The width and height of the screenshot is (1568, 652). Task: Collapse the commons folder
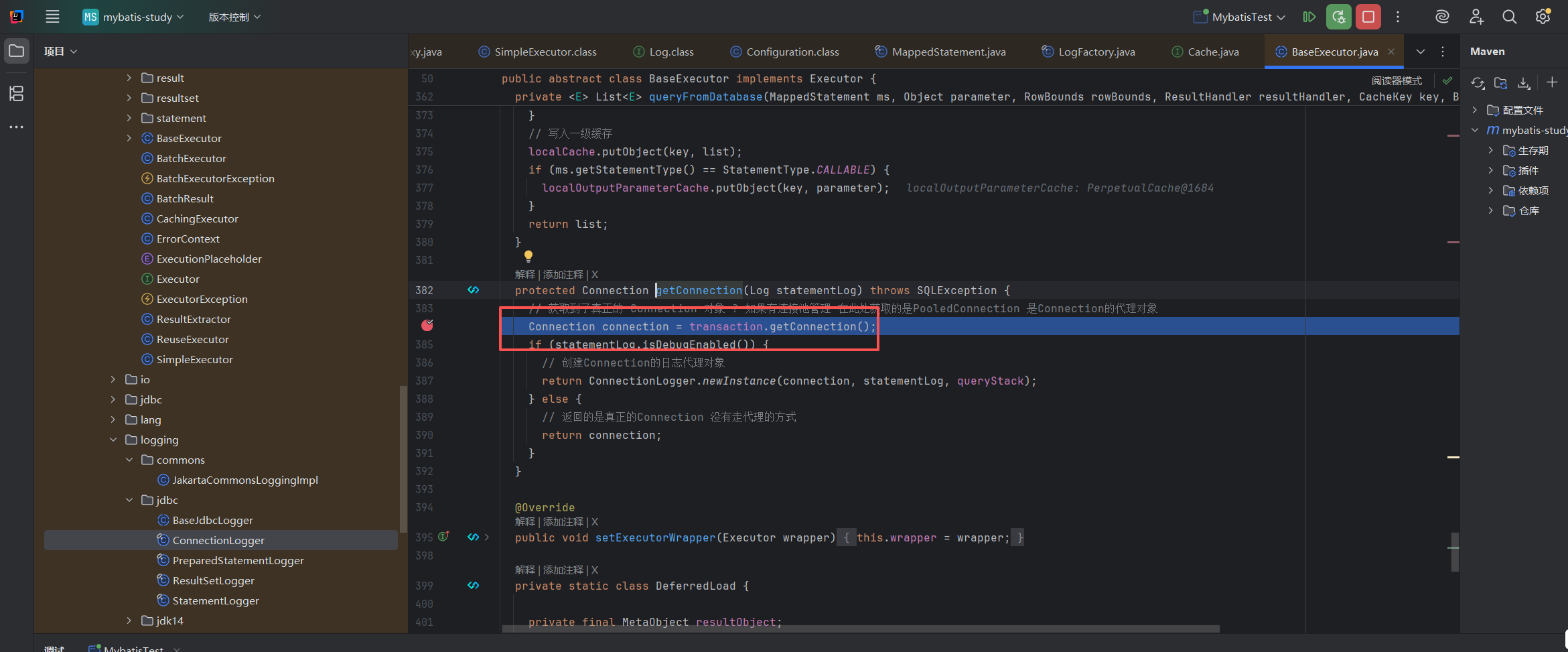[129, 460]
